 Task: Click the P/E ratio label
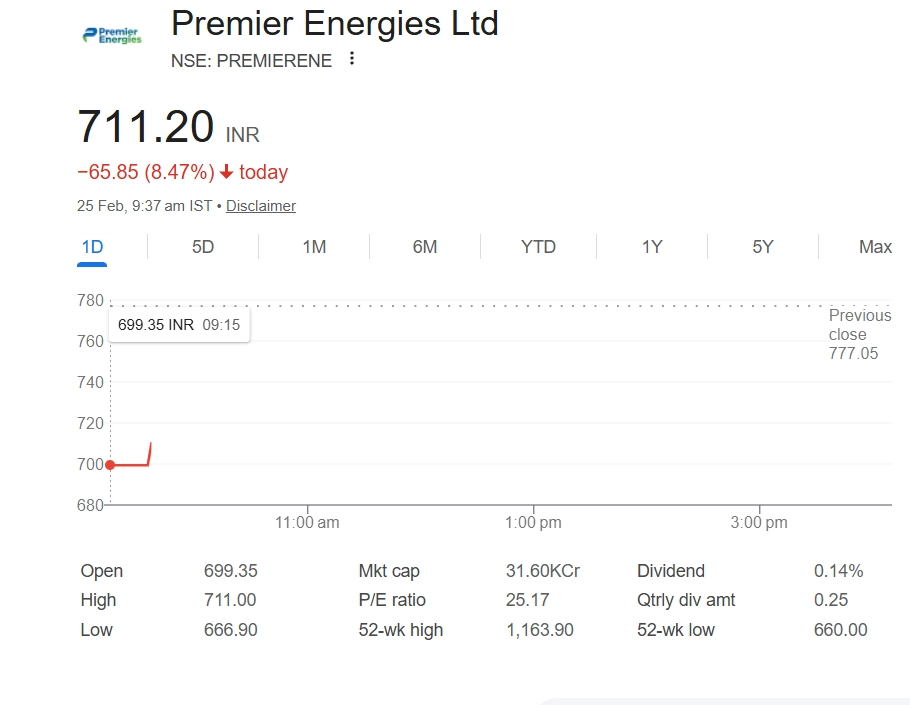tap(392, 600)
